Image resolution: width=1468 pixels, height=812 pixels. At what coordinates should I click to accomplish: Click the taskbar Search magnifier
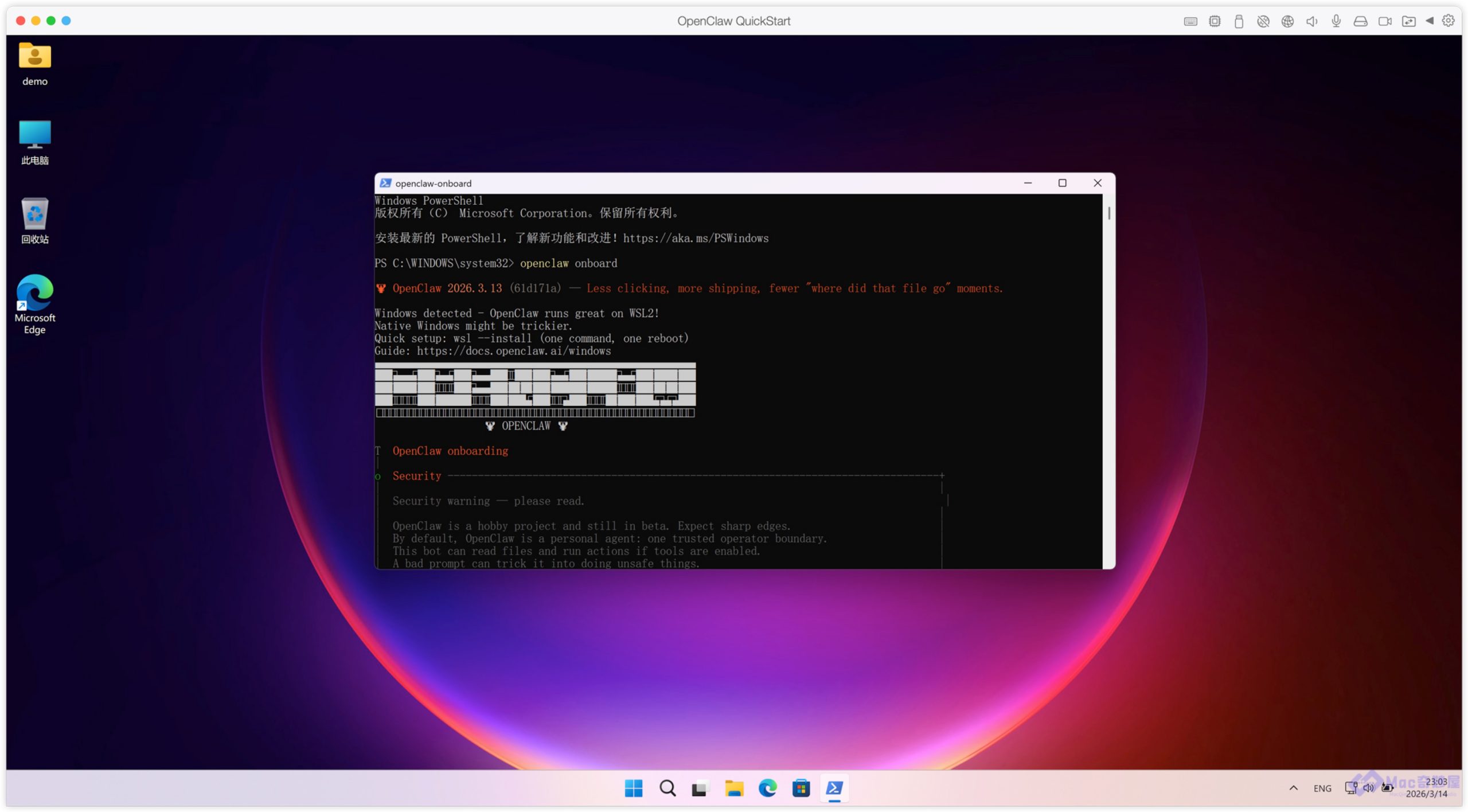tap(667, 788)
